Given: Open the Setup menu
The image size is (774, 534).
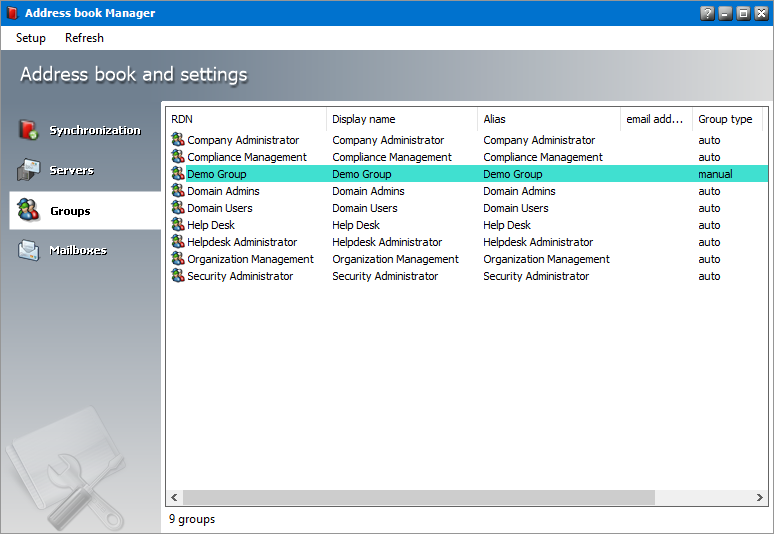Looking at the screenshot, I should pyautogui.click(x=31, y=38).
